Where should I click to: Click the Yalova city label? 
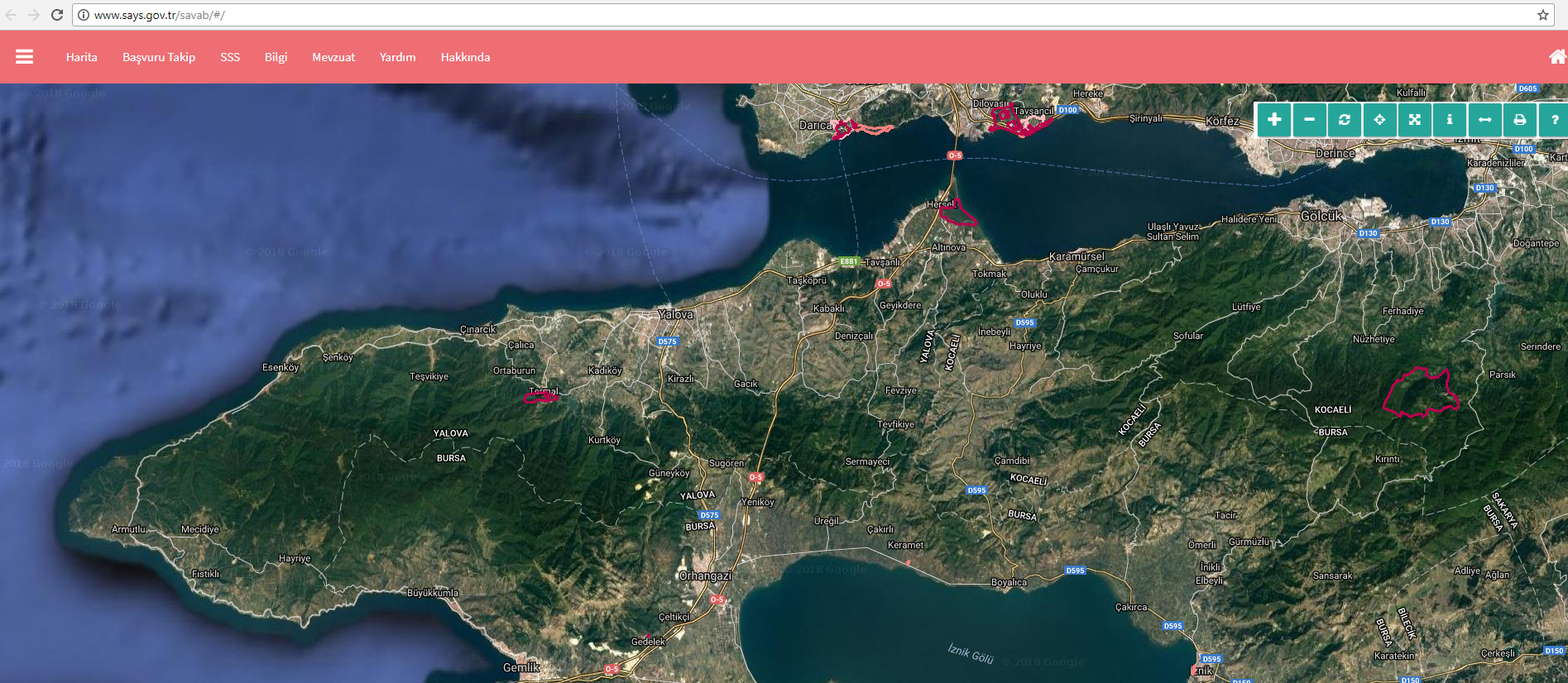pos(676,314)
